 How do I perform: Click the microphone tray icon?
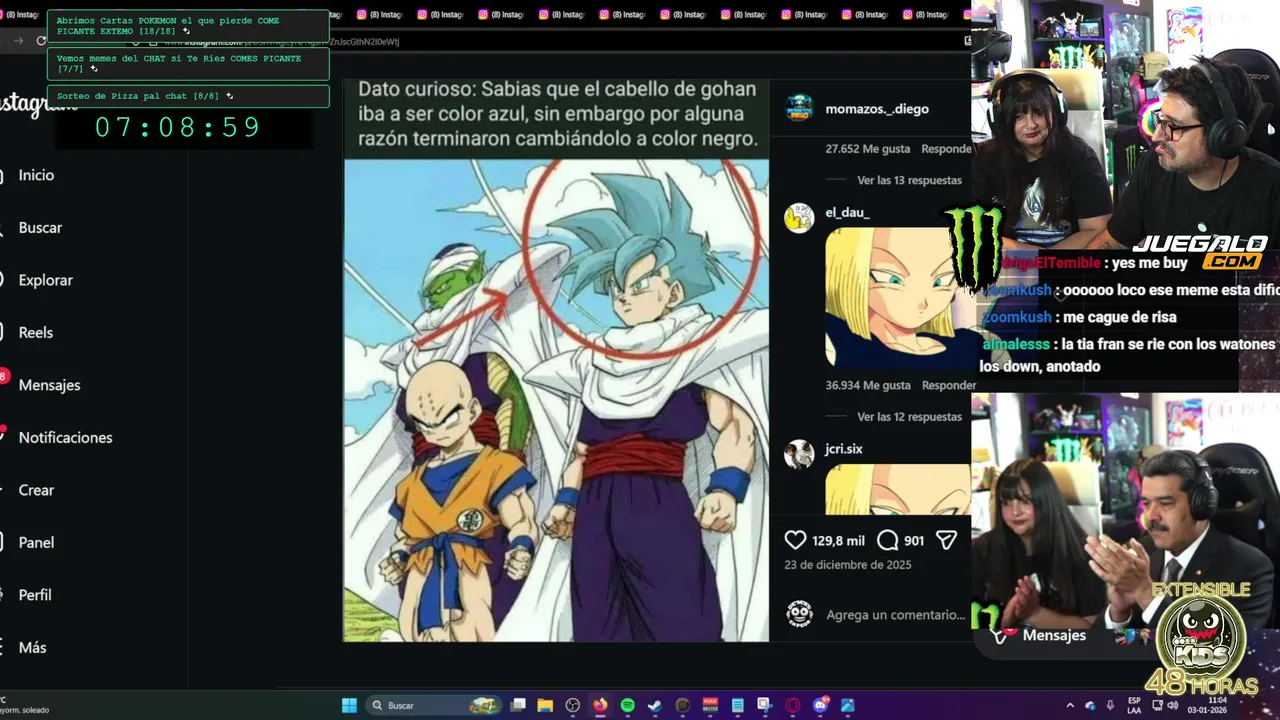click(1110, 705)
